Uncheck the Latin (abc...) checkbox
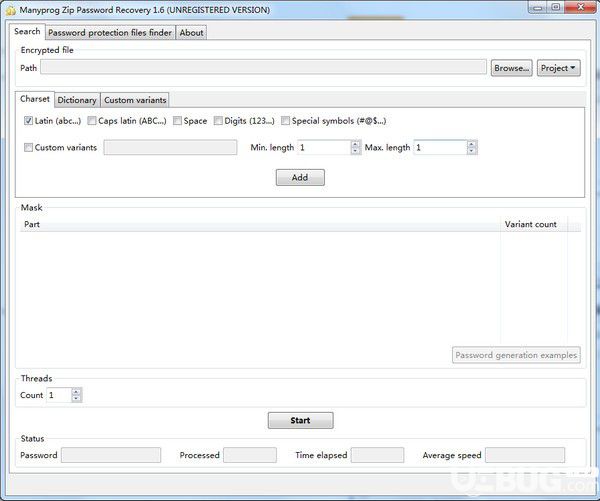Viewport: 600px width, 501px height. 28,121
